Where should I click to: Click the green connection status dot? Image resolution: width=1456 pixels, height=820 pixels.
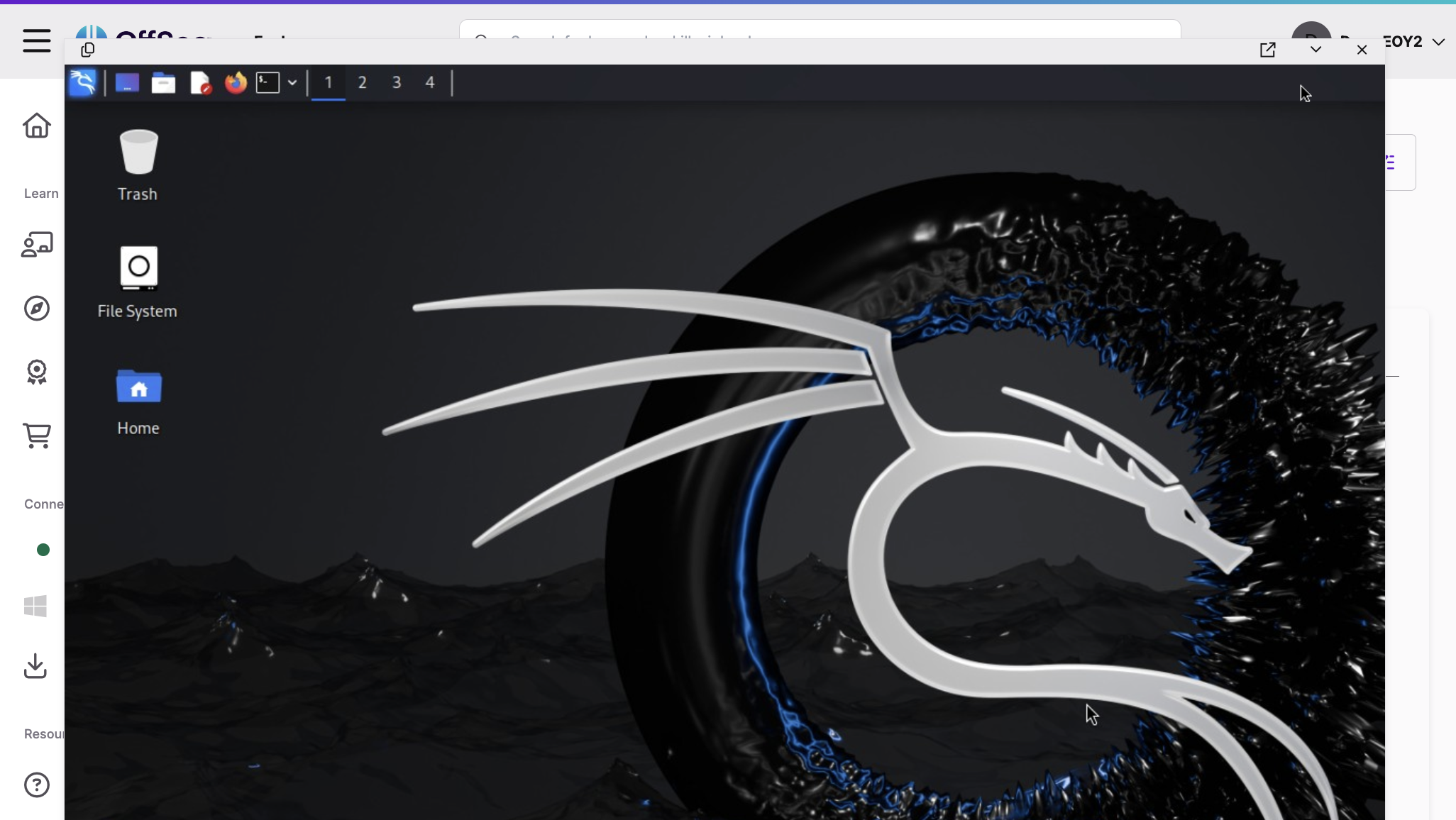pos(43,550)
